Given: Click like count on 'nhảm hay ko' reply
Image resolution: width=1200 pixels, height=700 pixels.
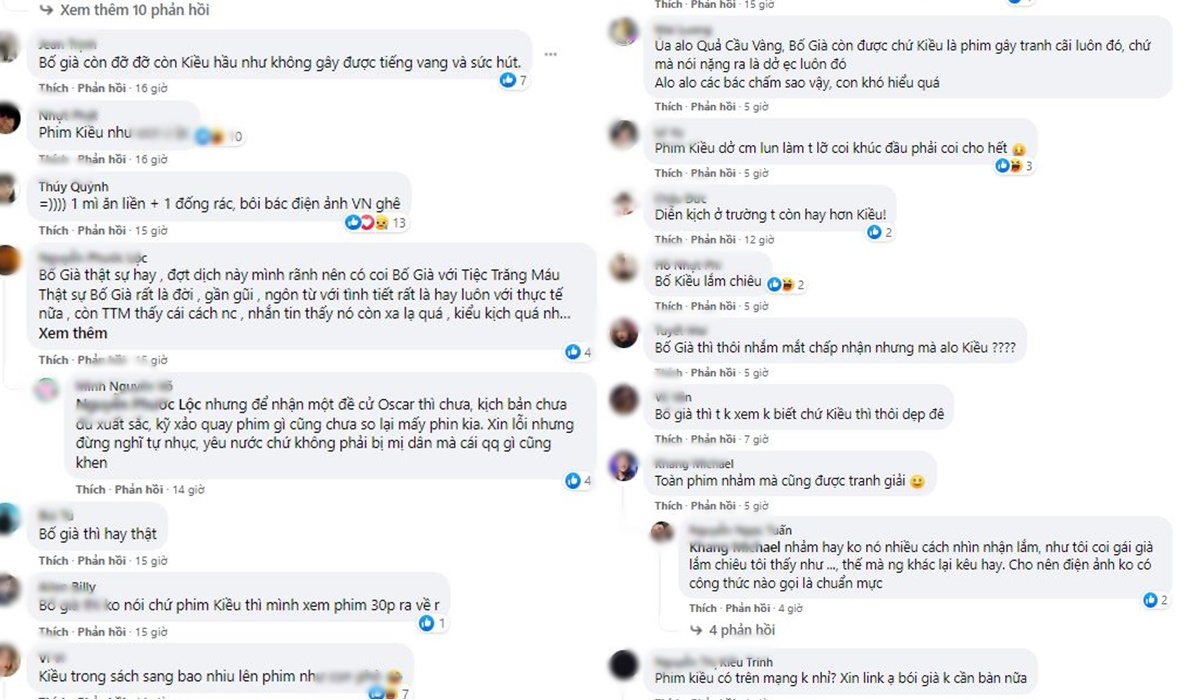Looking at the screenshot, I should 1157,600.
